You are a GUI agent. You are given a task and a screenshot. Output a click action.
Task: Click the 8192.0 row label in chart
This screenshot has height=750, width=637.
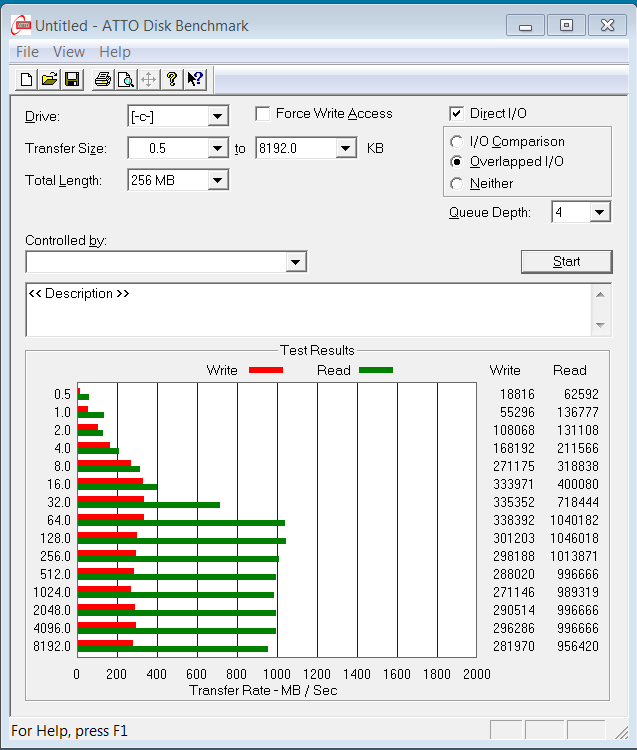point(52,646)
